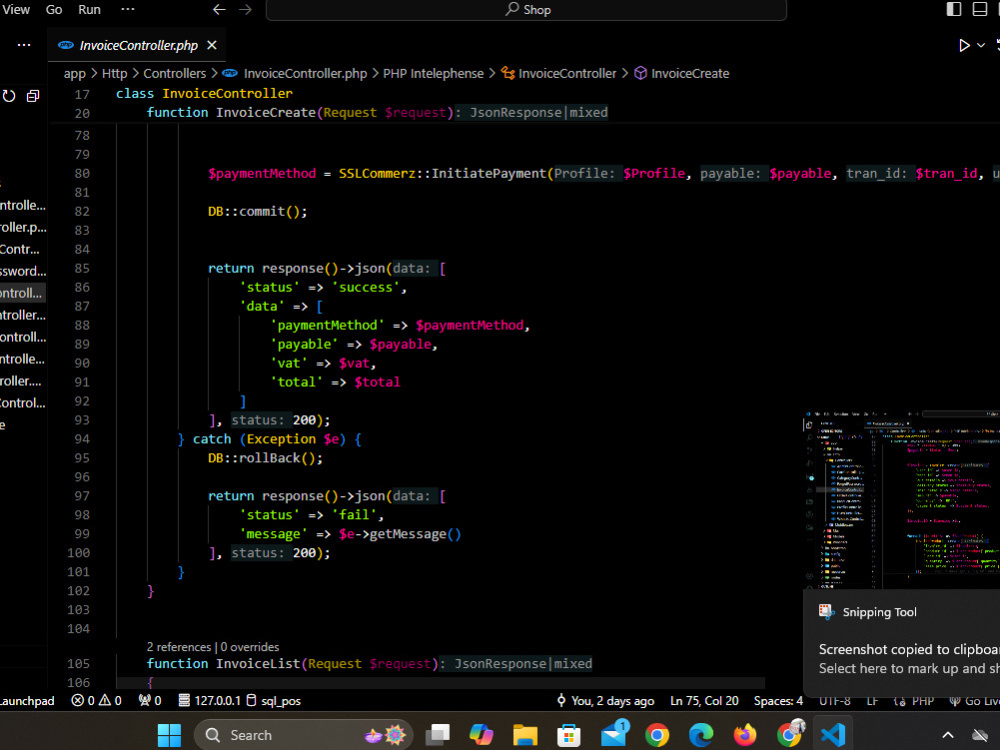The image size is (1000, 750).
Task: Open the Windows Start menu
Action: click(x=169, y=735)
